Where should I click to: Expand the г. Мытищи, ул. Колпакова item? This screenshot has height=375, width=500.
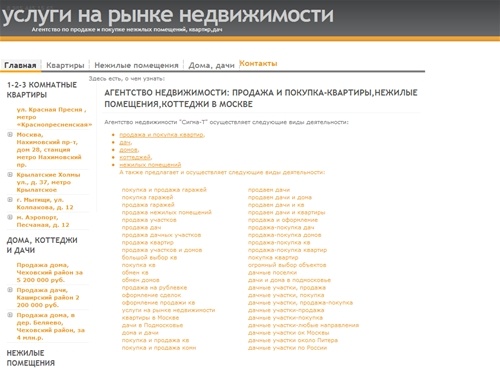[x=10, y=200]
